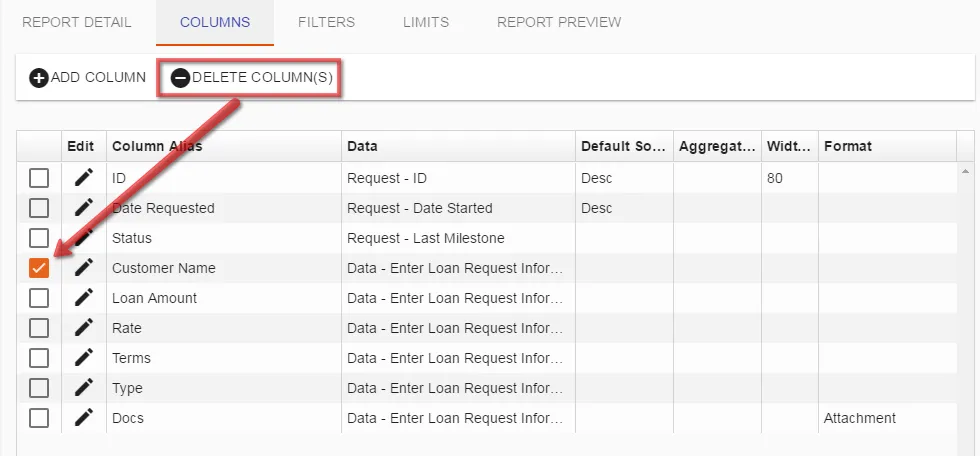This screenshot has width=980, height=456.
Task: Click the Add Column button
Action: pos(88,77)
